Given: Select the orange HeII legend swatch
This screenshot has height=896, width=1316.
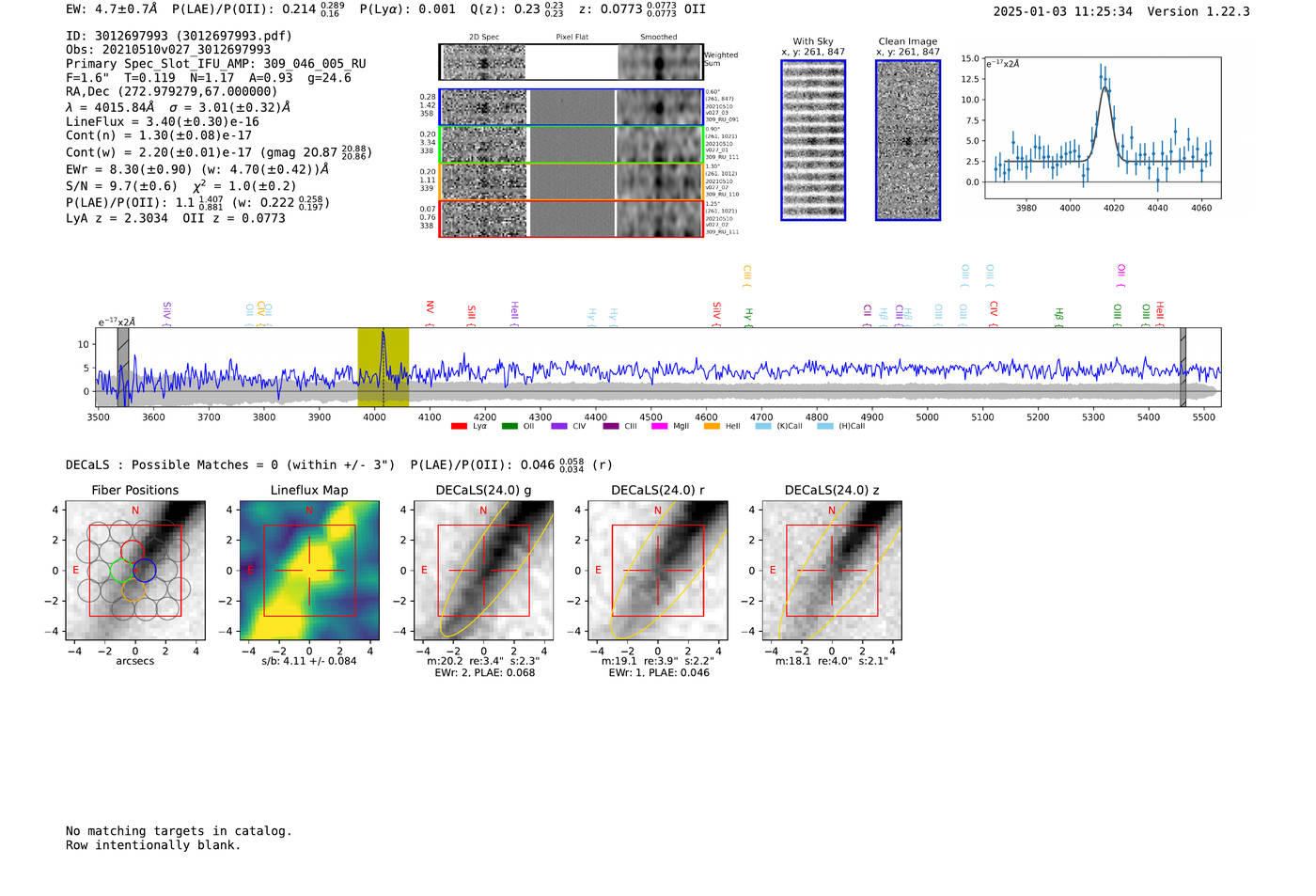Looking at the screenshot, I should pos(712,427).
